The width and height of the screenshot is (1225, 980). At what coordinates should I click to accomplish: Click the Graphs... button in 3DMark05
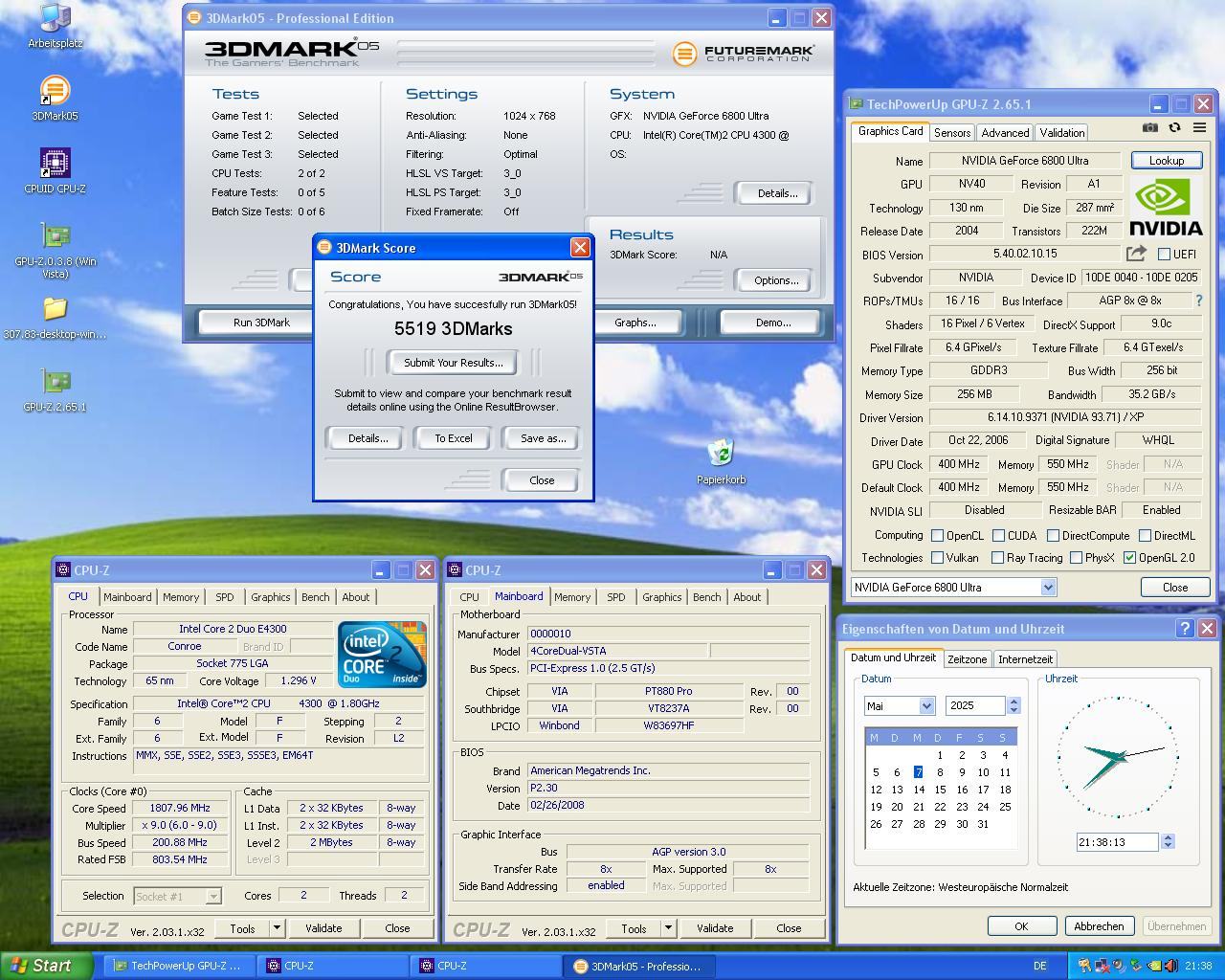coord(635,323)
